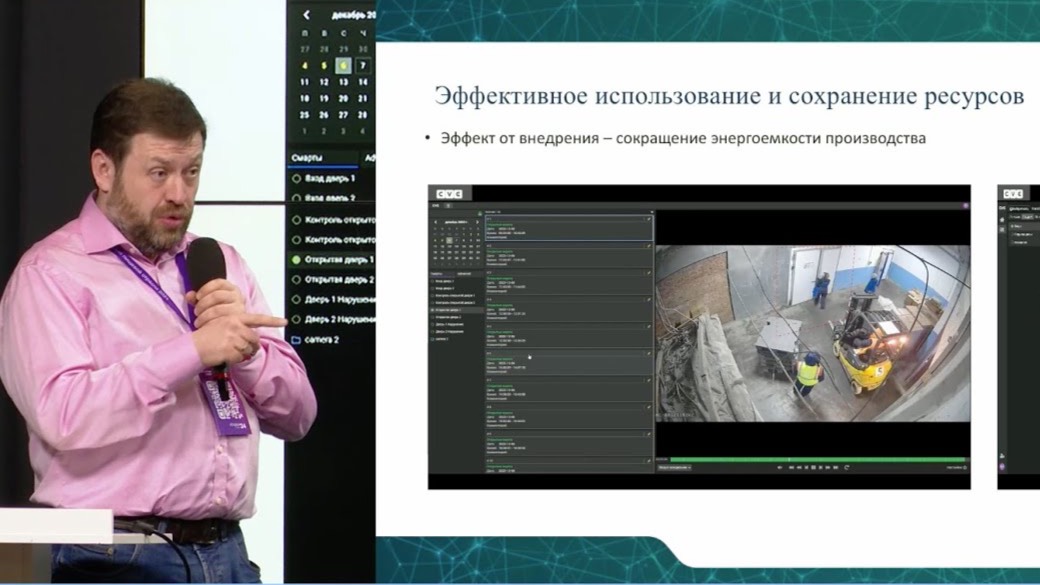Select Дверь 1 Нарушение in the slide's smart list
This screenshot has height=585, width=1040.
coord(448,324)
